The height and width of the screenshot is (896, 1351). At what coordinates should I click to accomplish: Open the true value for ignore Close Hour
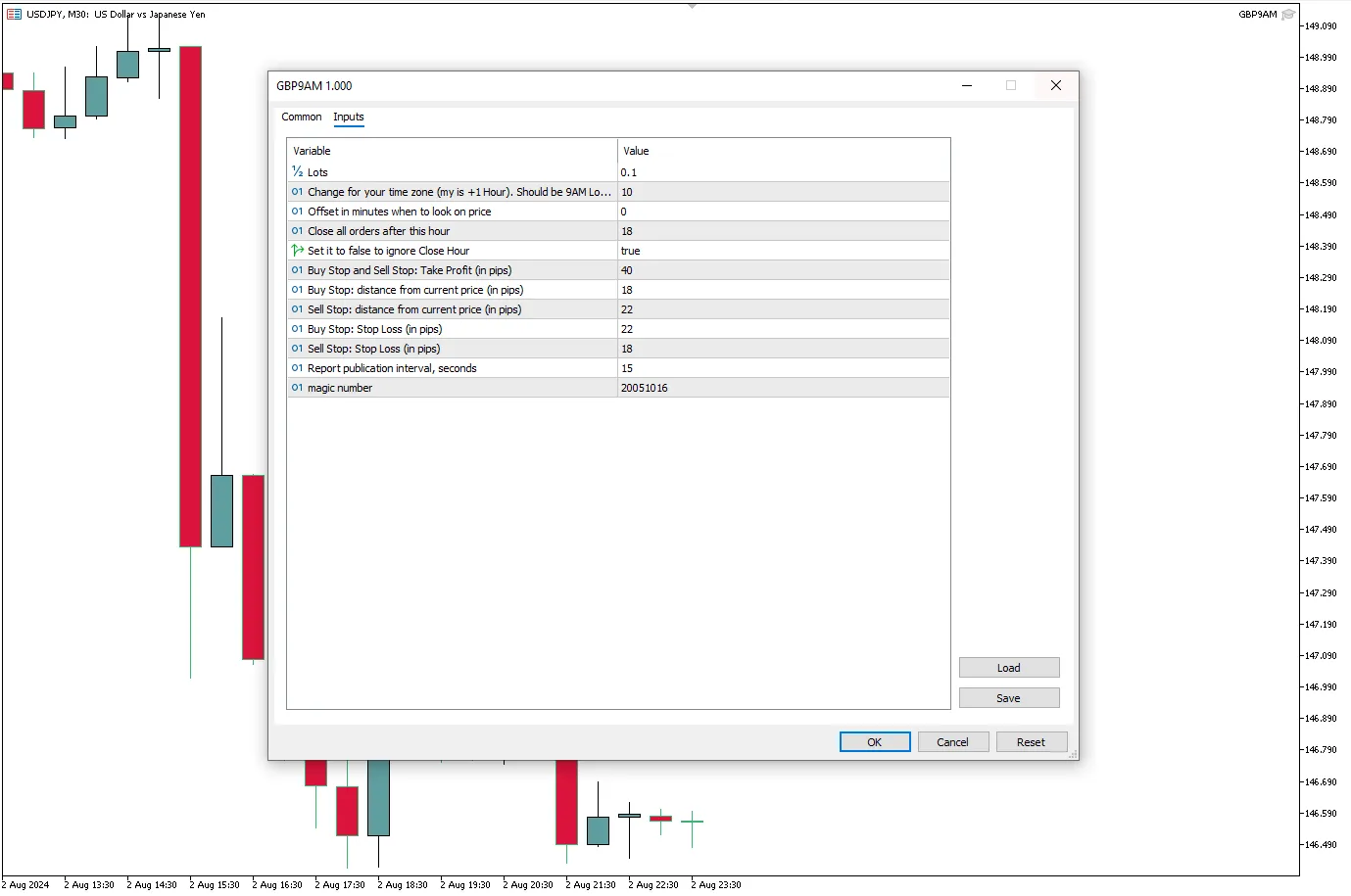point(784,251)
